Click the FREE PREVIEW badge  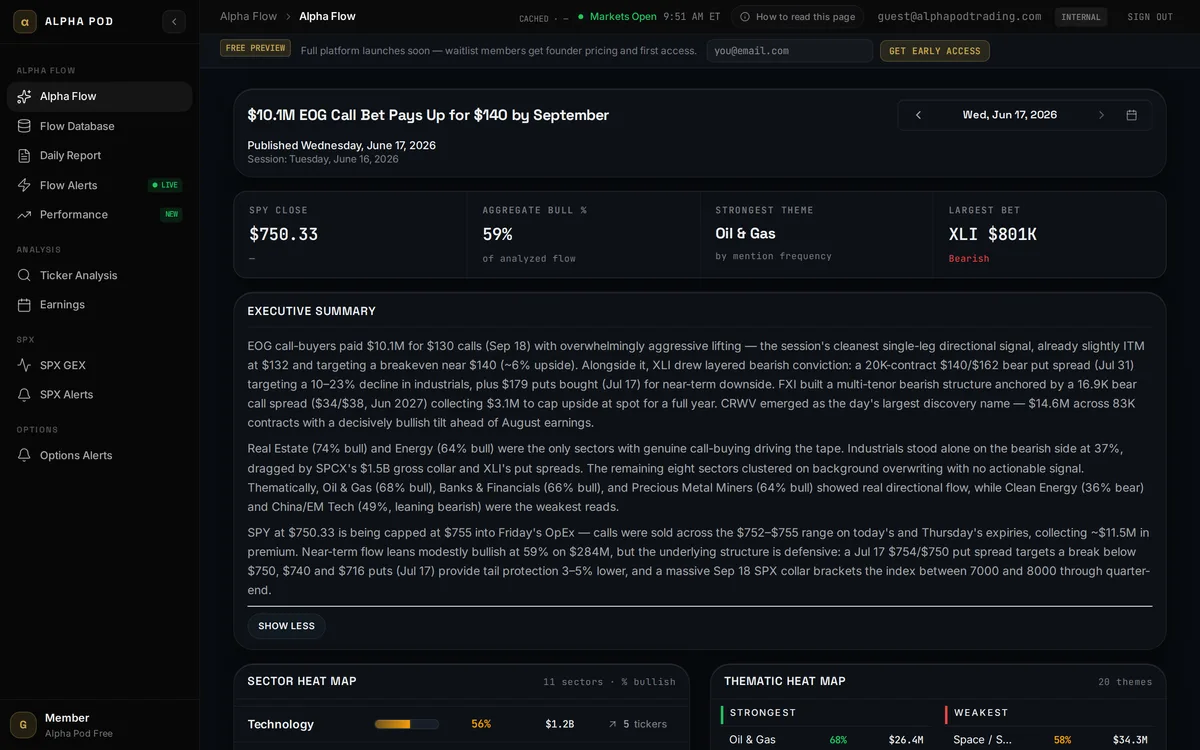(255, 48)
